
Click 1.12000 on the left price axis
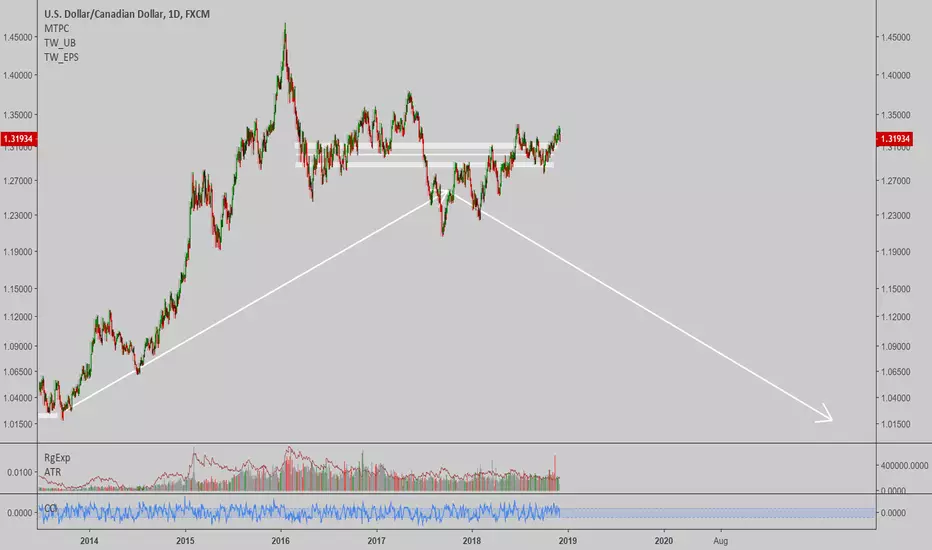click(18, 317)
